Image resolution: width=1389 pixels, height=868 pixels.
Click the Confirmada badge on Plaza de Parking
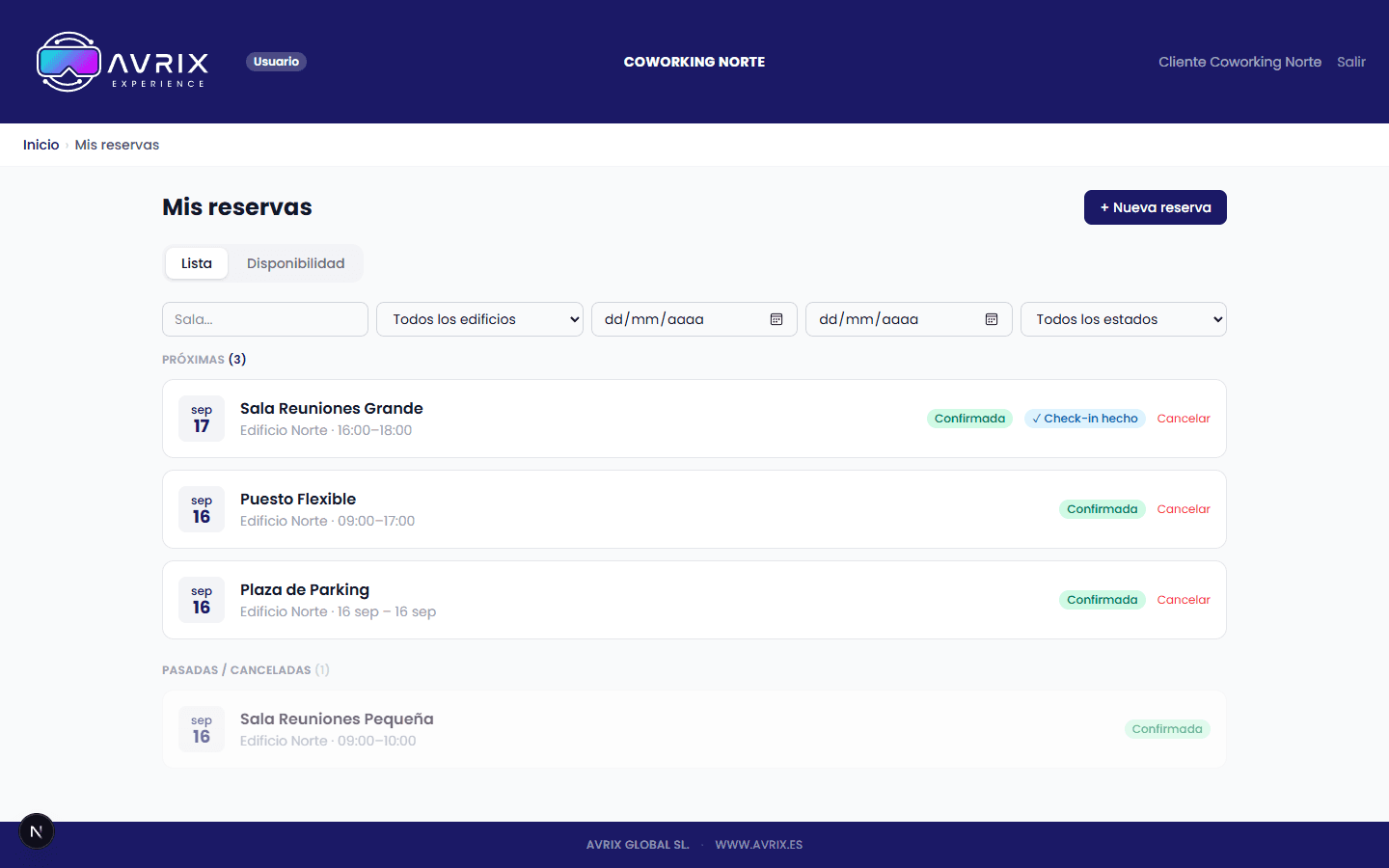(1103, 600)
